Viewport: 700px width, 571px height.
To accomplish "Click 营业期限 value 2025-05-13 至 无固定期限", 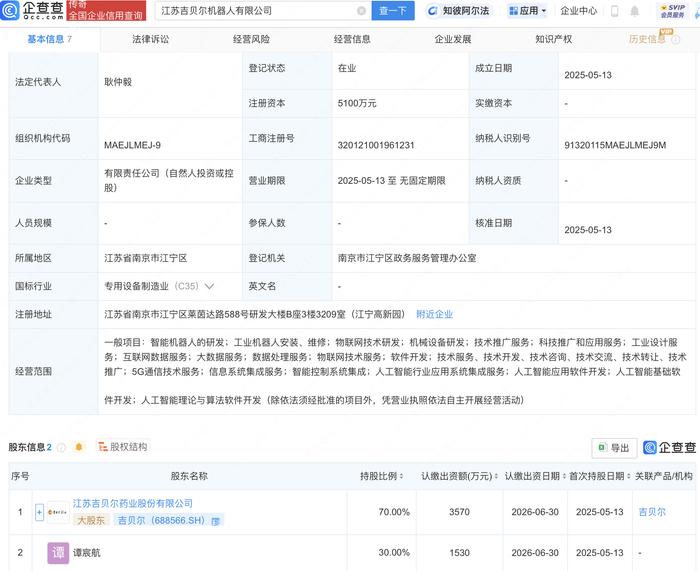I will click(392, 181).
